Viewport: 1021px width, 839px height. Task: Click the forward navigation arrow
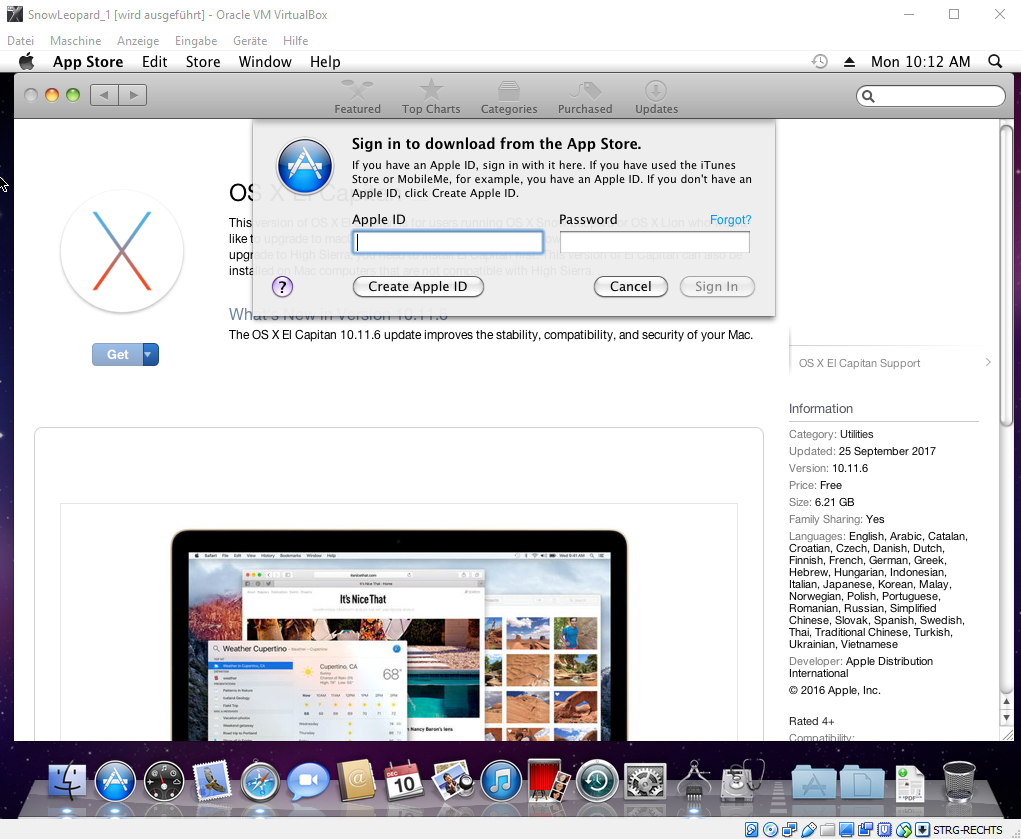[x=133, y=95]
